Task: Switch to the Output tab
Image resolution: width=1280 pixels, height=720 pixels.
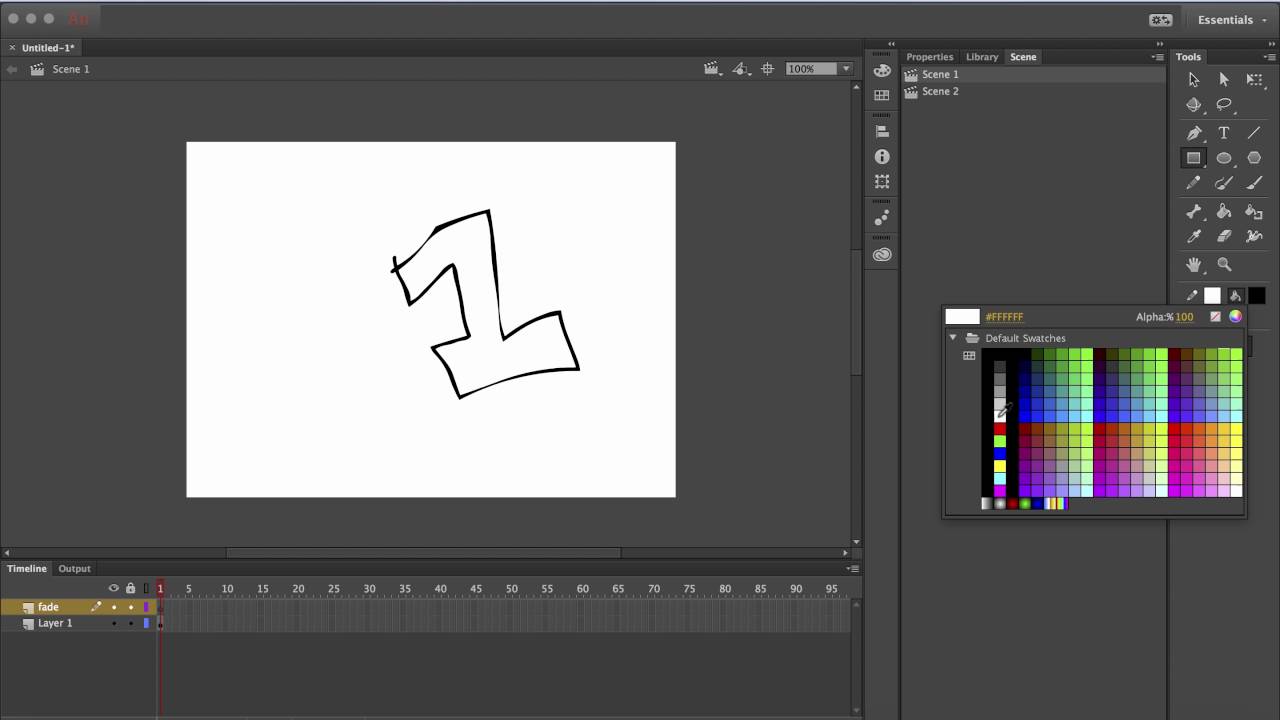Action: point(74,569)
